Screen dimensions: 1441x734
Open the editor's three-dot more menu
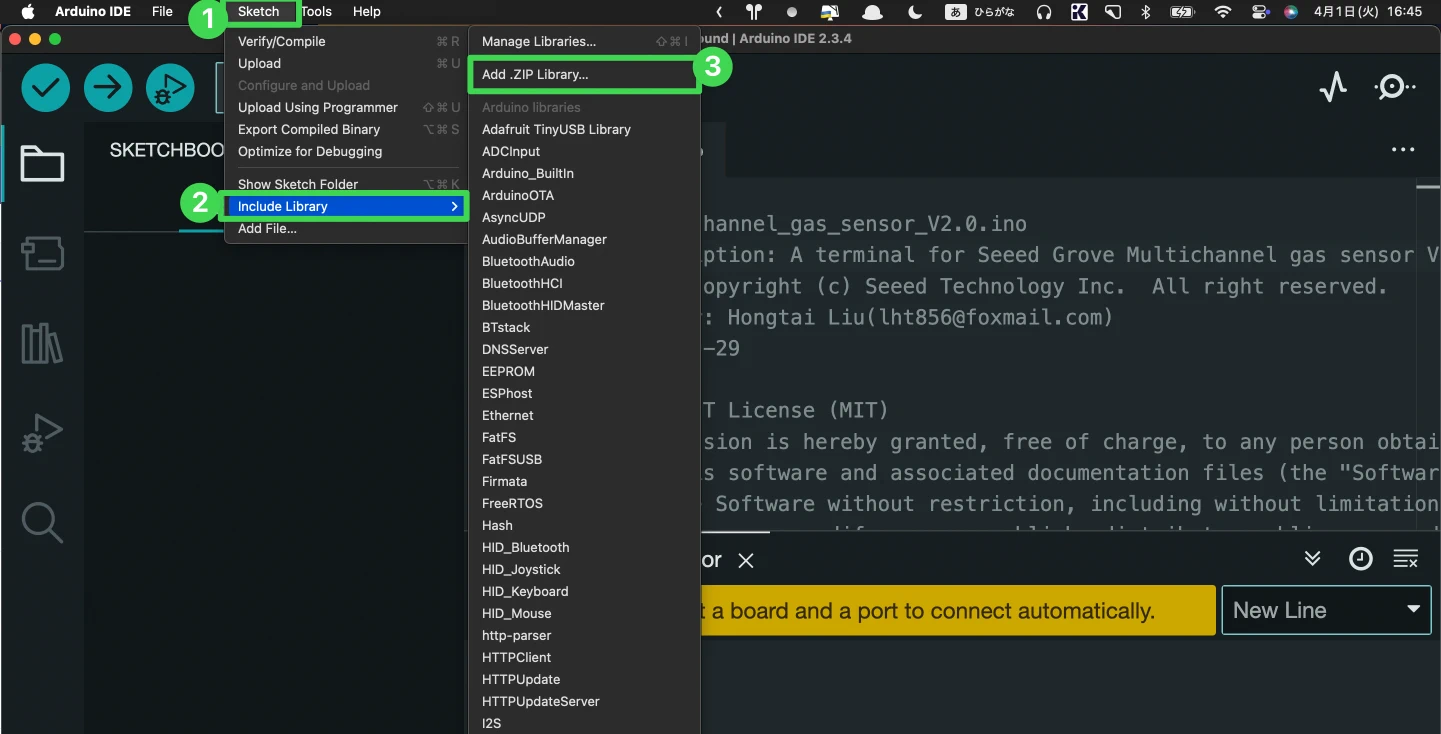click(x=1403, y=150)
